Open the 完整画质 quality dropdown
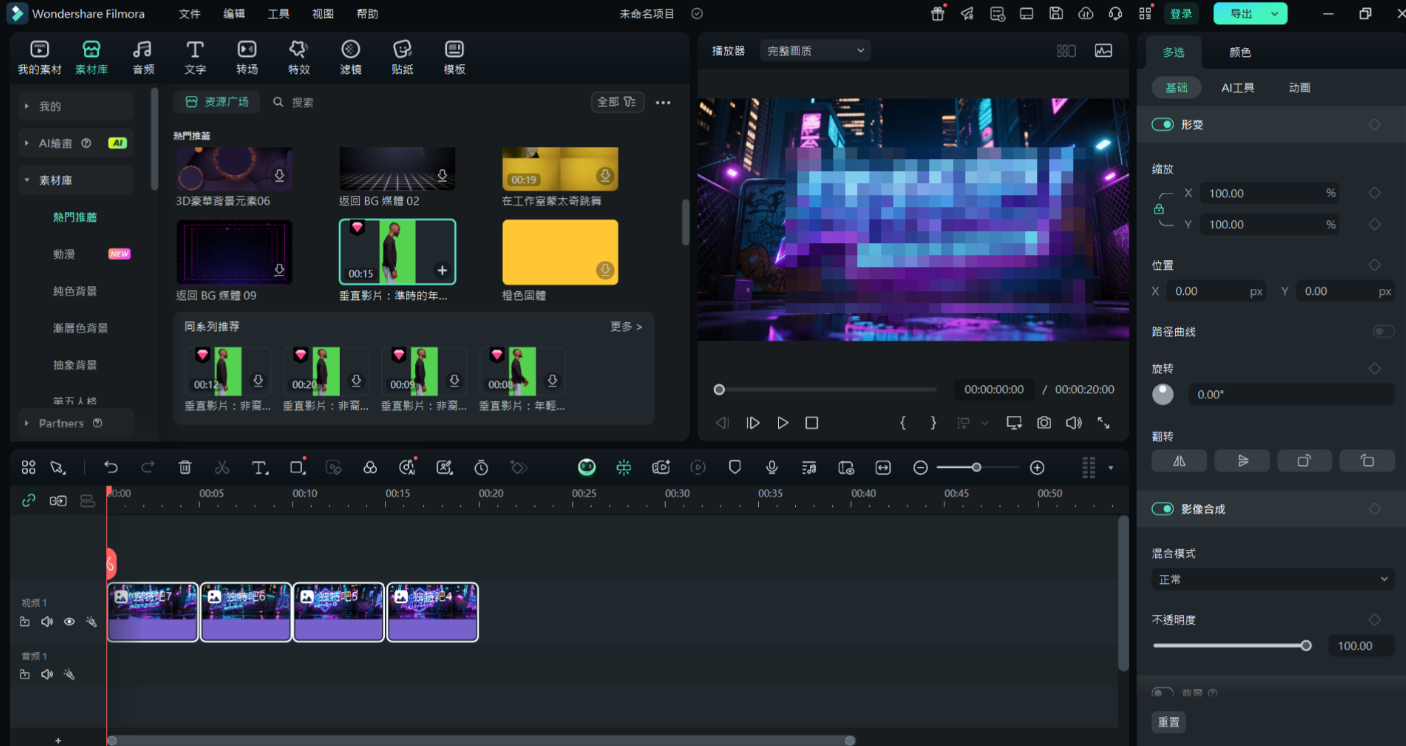 tap(815, 51)
